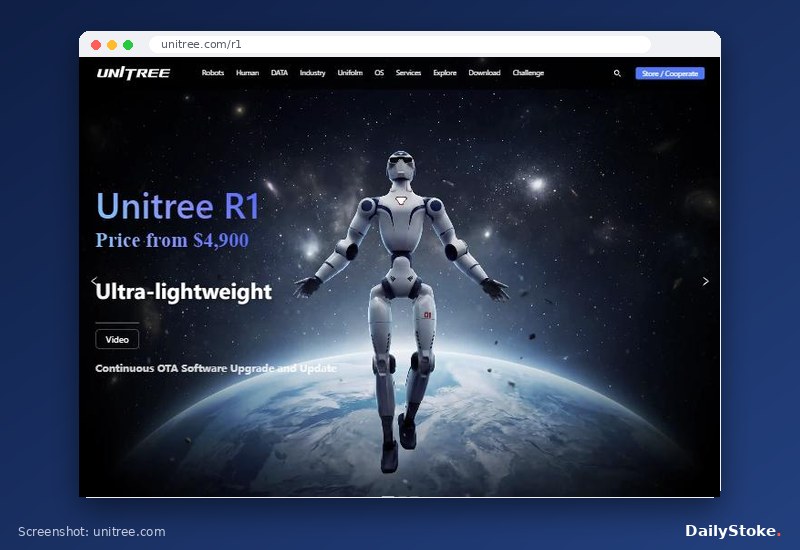The height and width of the screenshot is (550, 800).
Task: Click the yellow minimize window button
Action: point(112,45)
